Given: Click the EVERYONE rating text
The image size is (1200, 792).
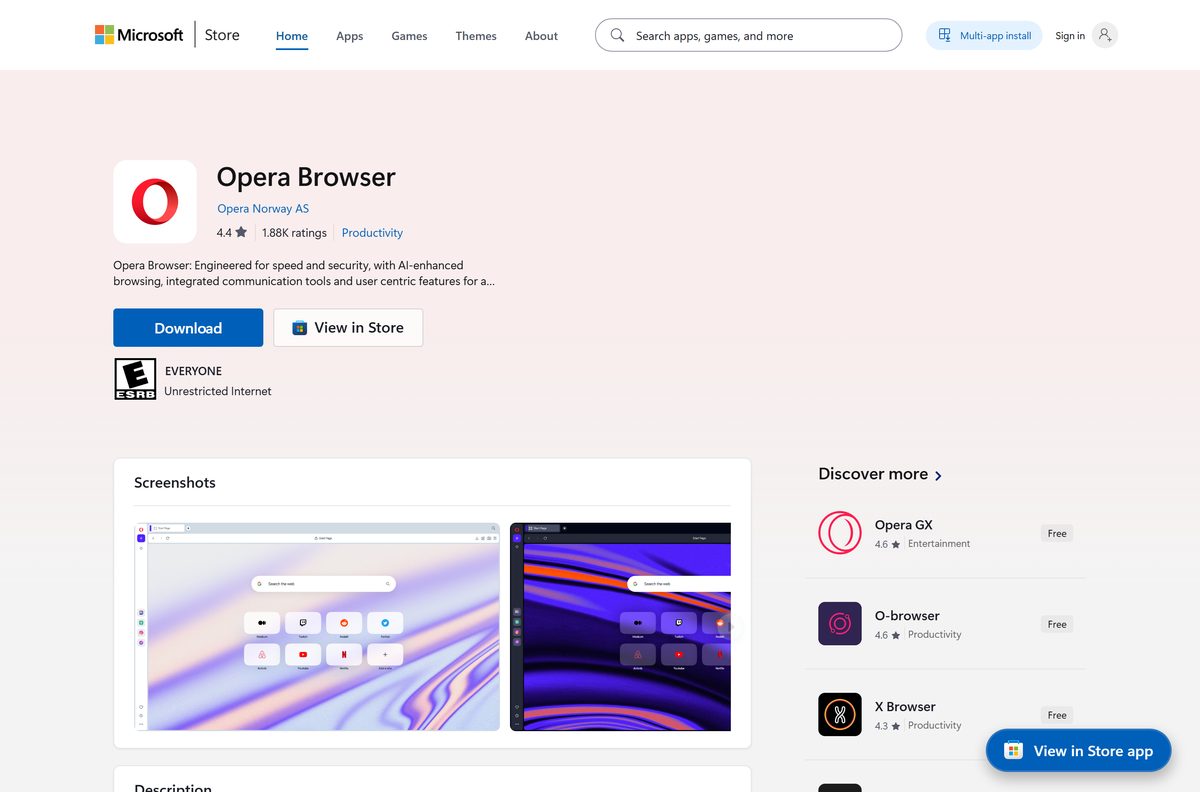Looking at the screenshot, I should [193, 371].
